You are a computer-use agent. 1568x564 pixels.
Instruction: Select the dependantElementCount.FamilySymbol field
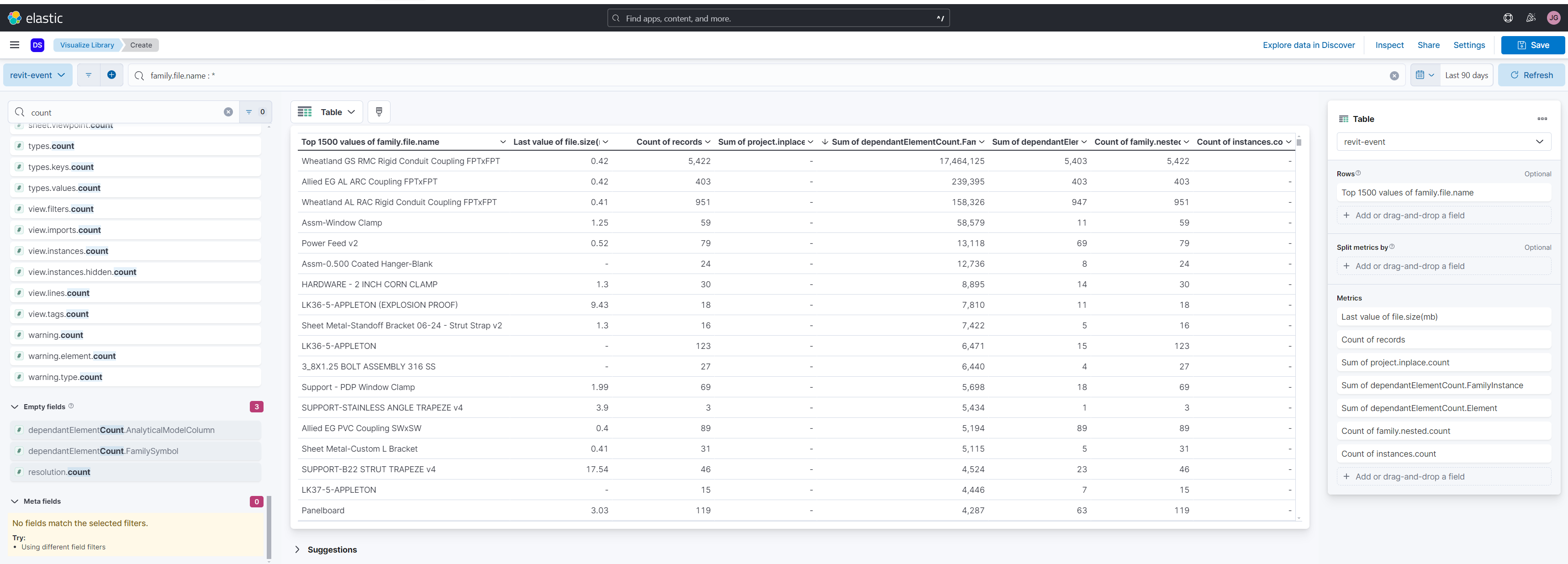(x=136, y=451)
